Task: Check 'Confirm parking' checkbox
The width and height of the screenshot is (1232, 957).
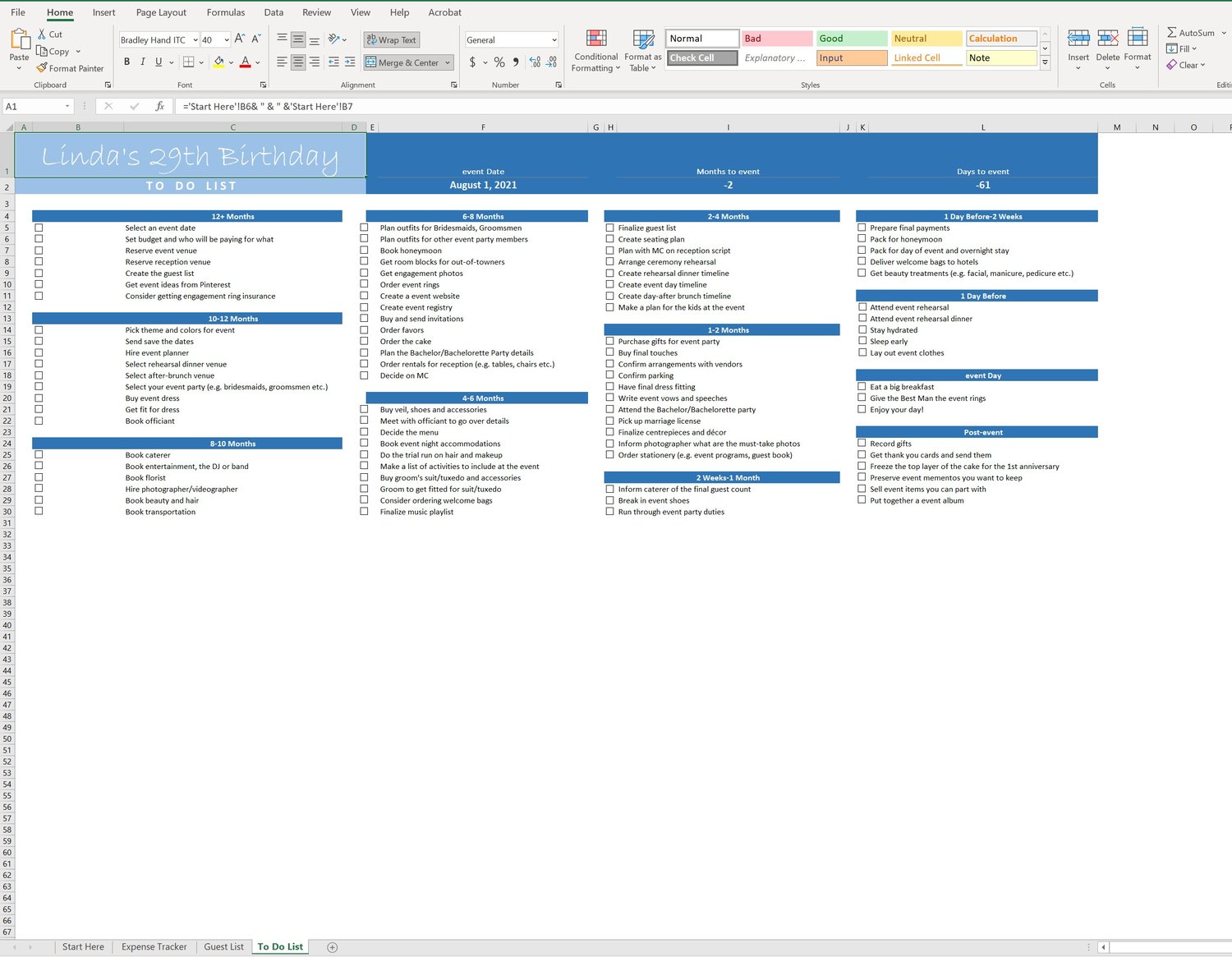Action: point(610,375)
